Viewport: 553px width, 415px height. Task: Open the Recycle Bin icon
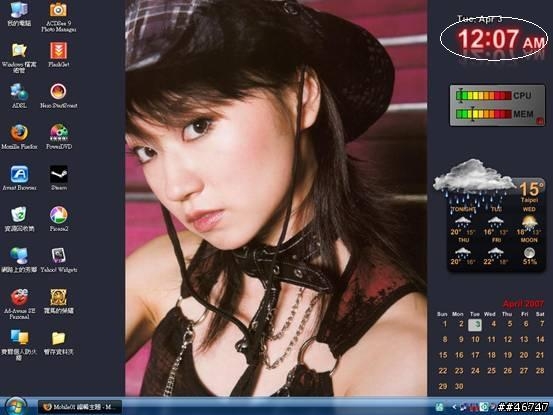19,219
